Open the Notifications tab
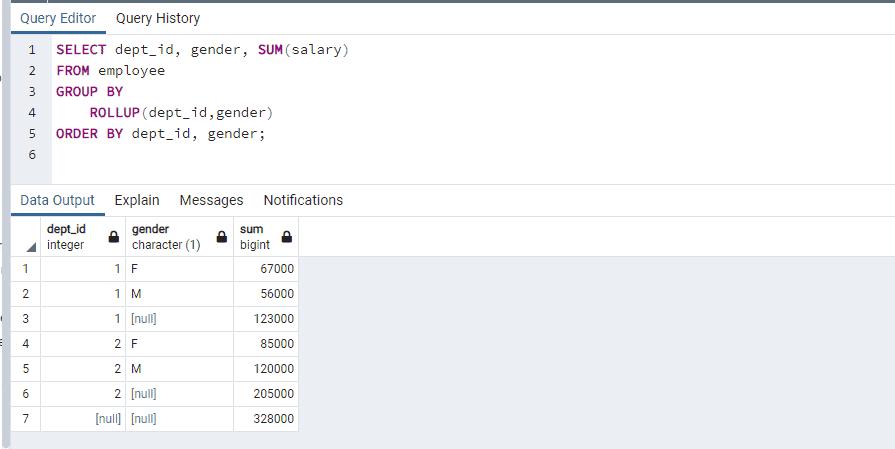The height and width of the screenshot is (449, 895). click(x=303, y=200)
